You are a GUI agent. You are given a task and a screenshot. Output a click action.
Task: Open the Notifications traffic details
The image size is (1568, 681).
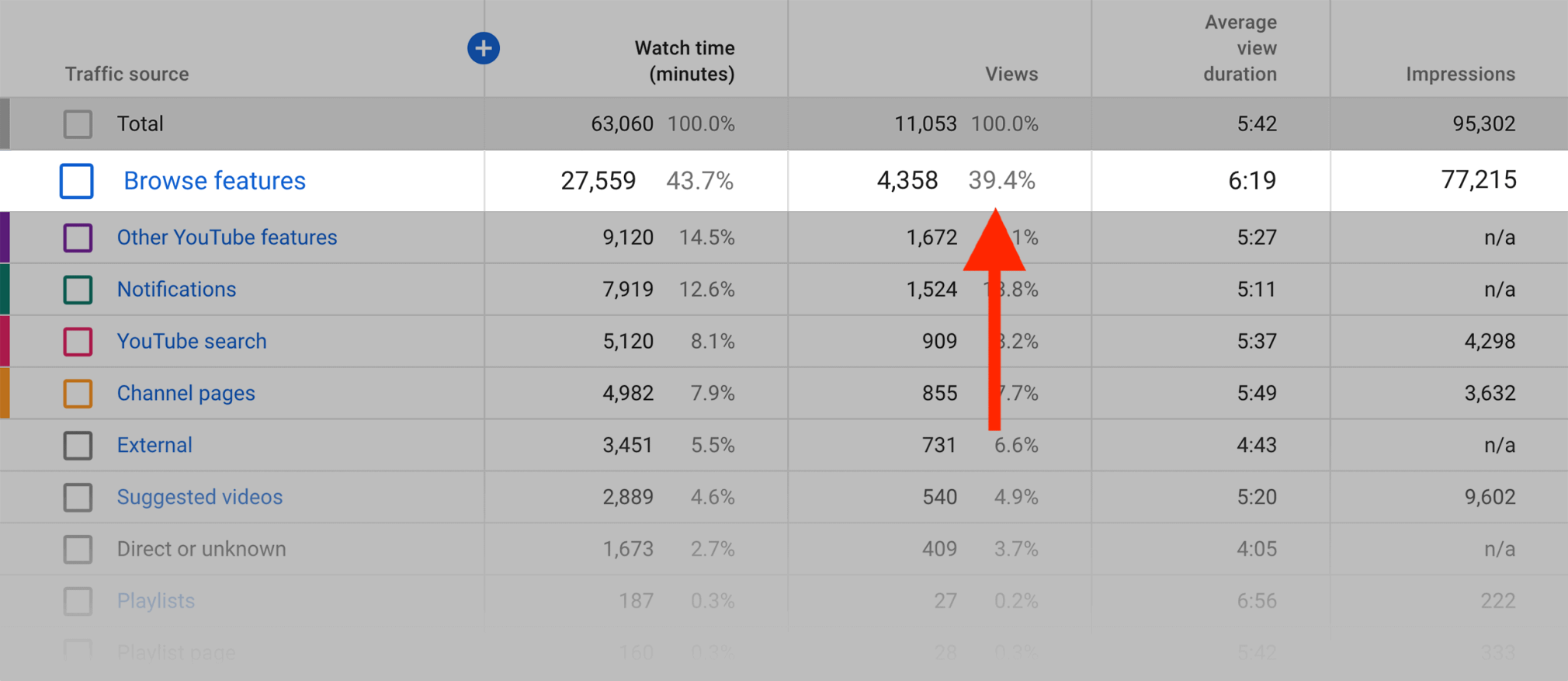(176, 289)
